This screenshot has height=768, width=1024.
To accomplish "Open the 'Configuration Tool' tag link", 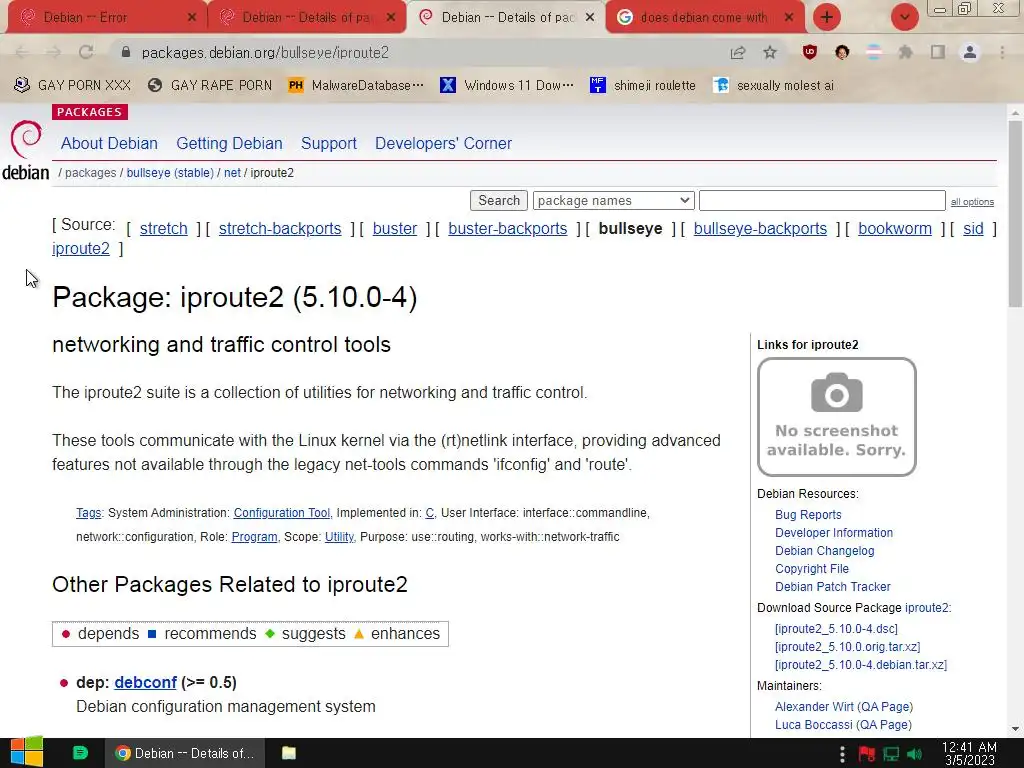I will click(x=282, y=513).
